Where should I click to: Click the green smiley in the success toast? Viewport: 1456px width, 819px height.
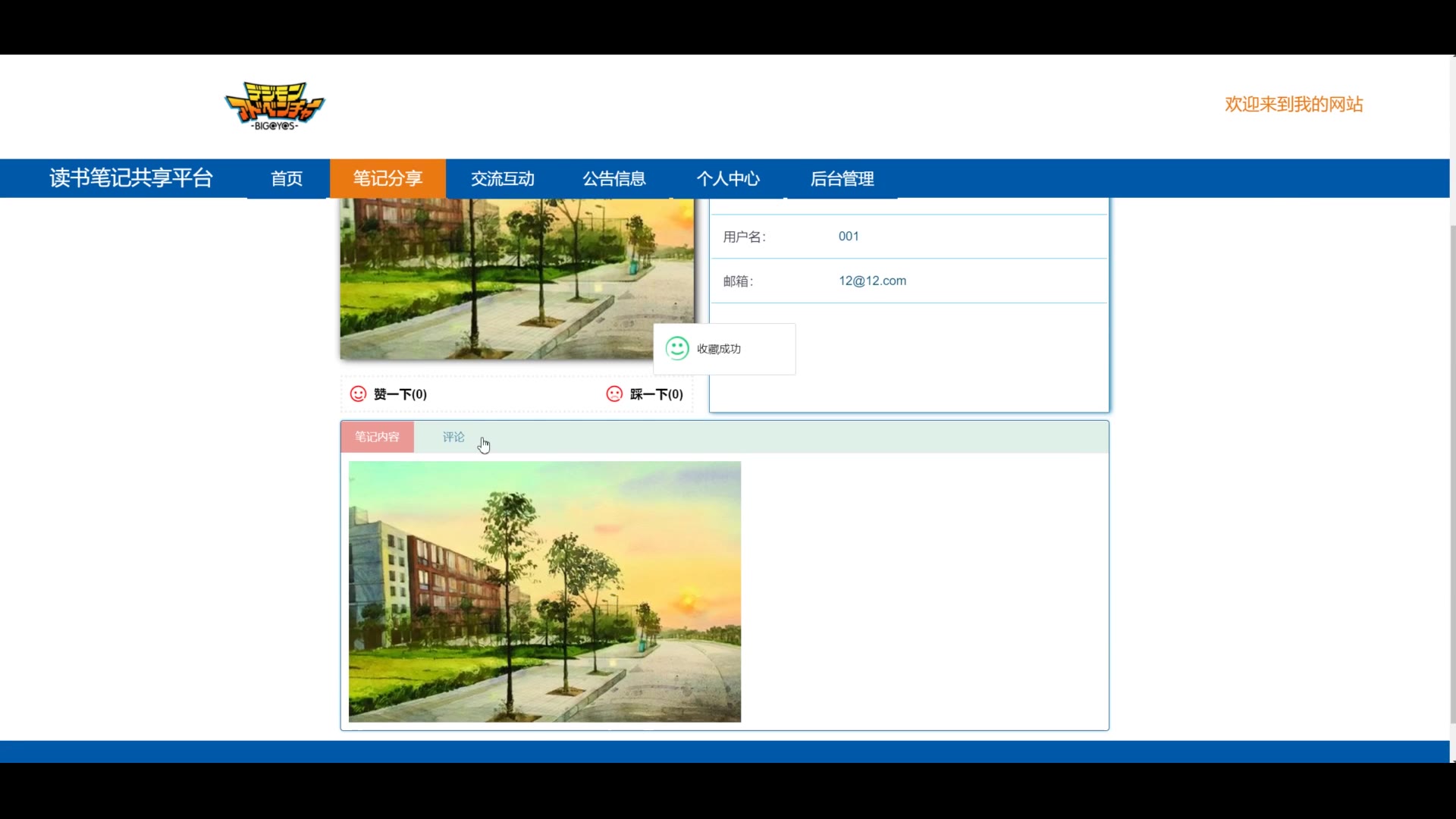[x=677, y=349]
